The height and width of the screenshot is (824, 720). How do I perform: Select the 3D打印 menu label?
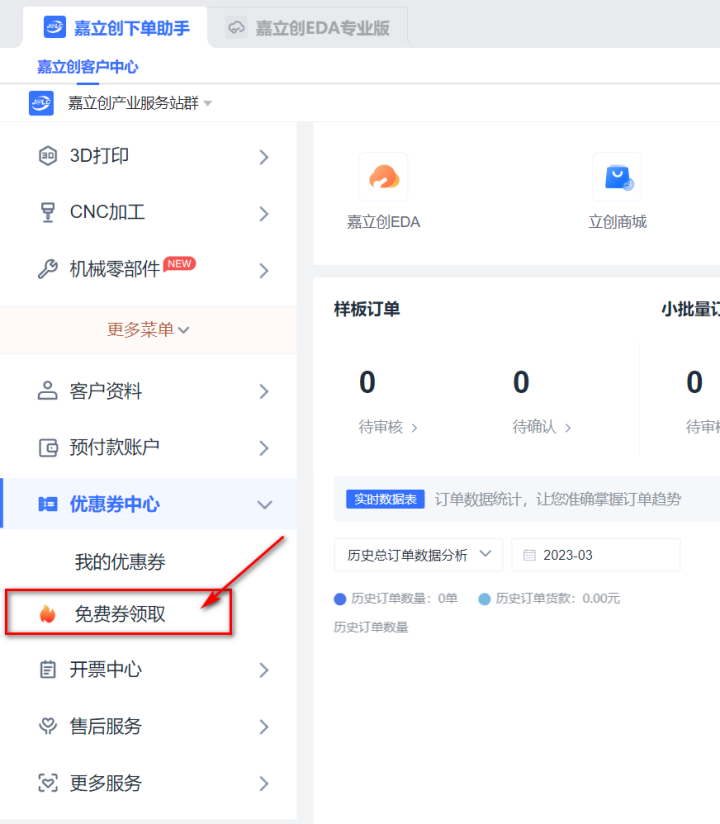click(99, 156)
